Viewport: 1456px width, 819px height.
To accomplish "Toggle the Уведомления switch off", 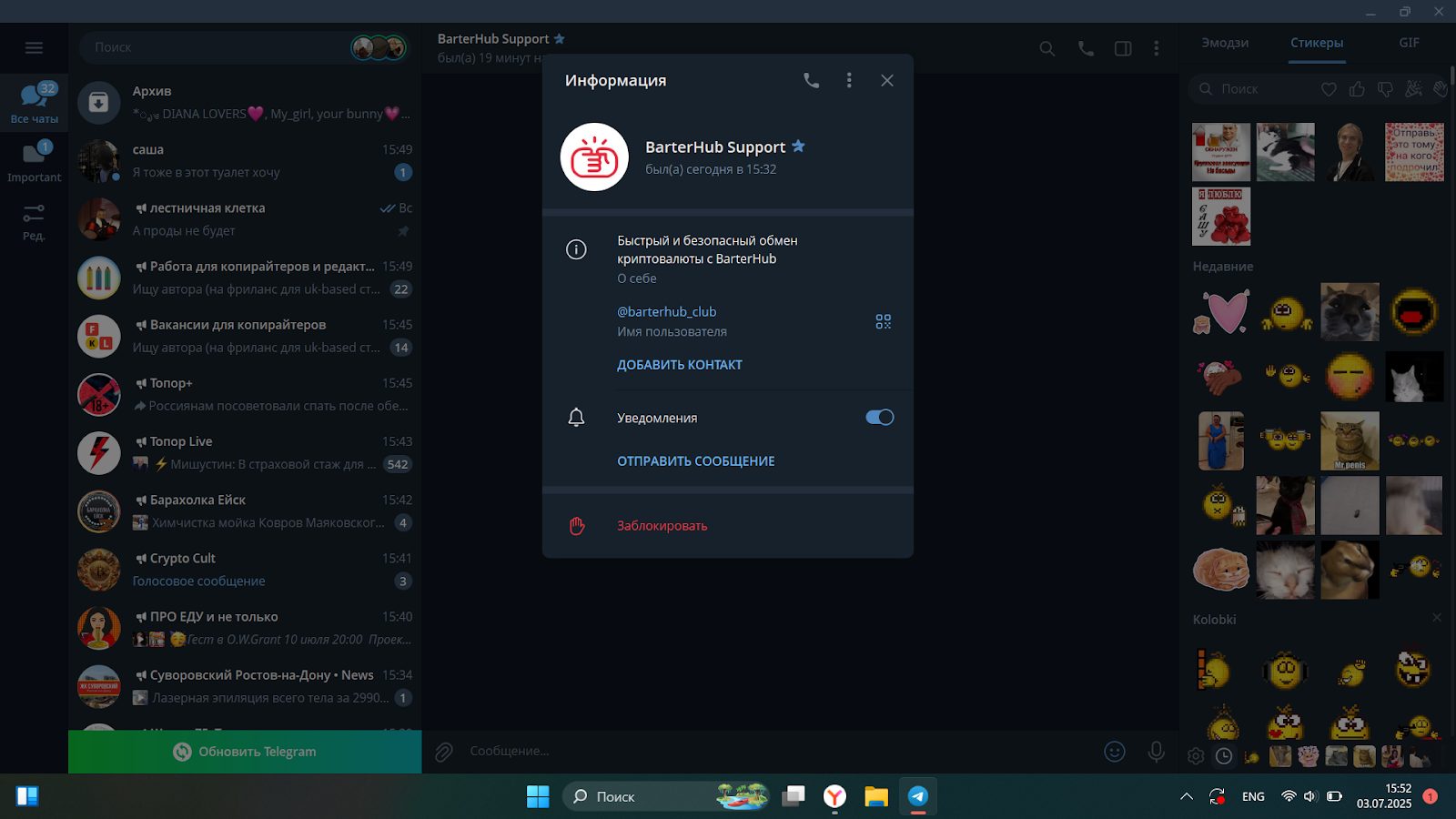I will [x=880, y=417].
